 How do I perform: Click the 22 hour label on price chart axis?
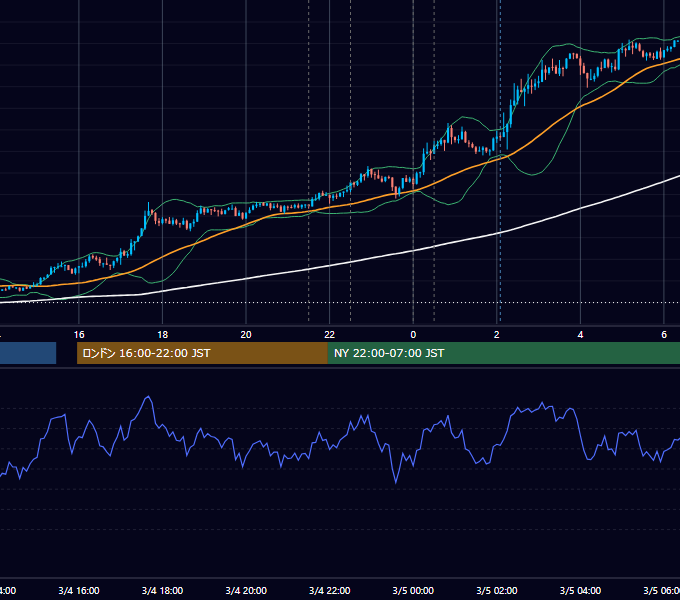coord(330,335)
